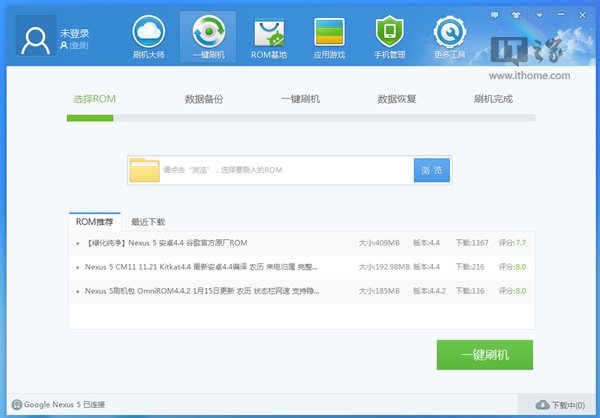
Task: Click the 大小:185MB size value
Action: coord(379,291)
